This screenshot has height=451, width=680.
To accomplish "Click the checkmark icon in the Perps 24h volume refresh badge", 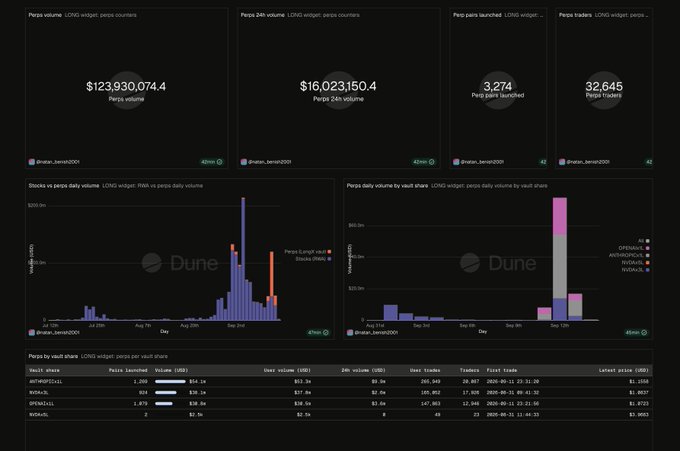I will (432, 162).
